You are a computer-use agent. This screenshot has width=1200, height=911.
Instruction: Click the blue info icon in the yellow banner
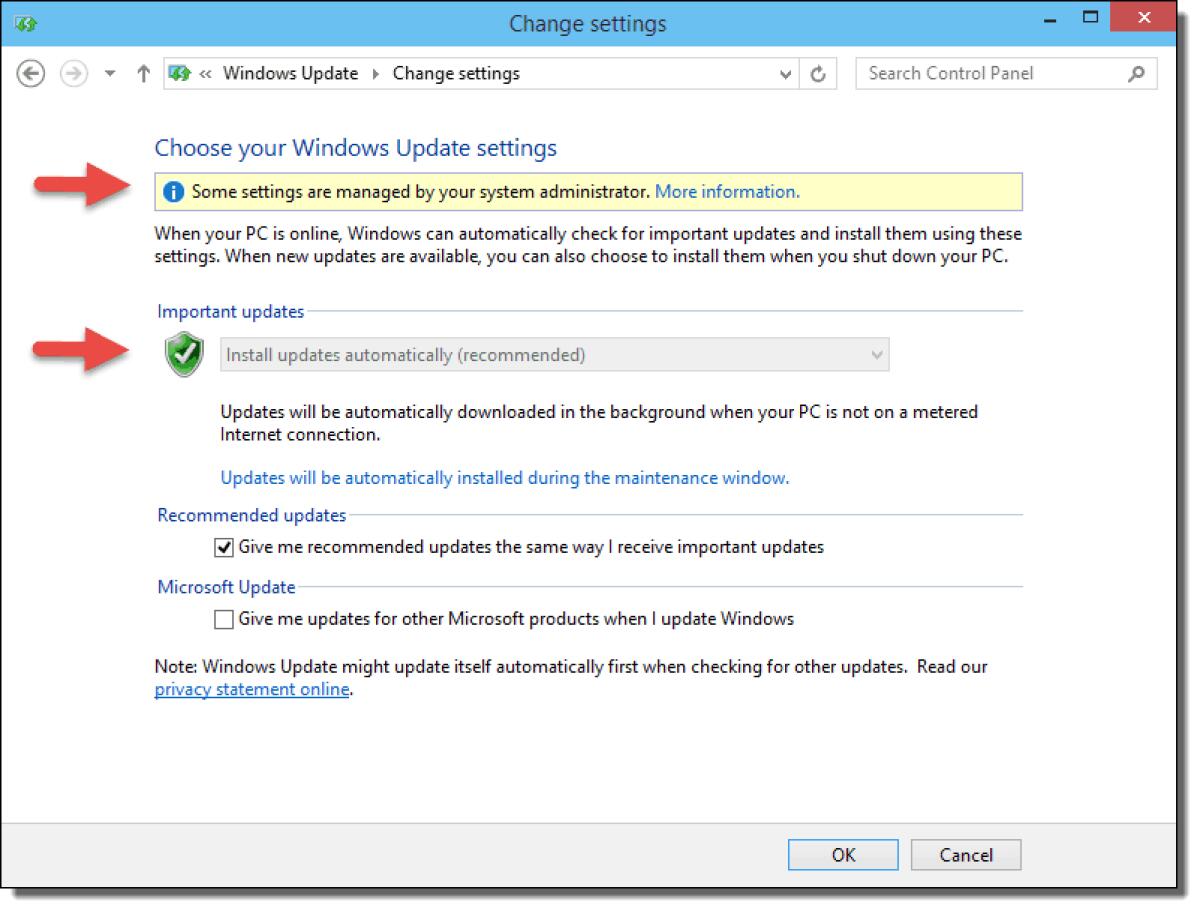tap(172, 191)
